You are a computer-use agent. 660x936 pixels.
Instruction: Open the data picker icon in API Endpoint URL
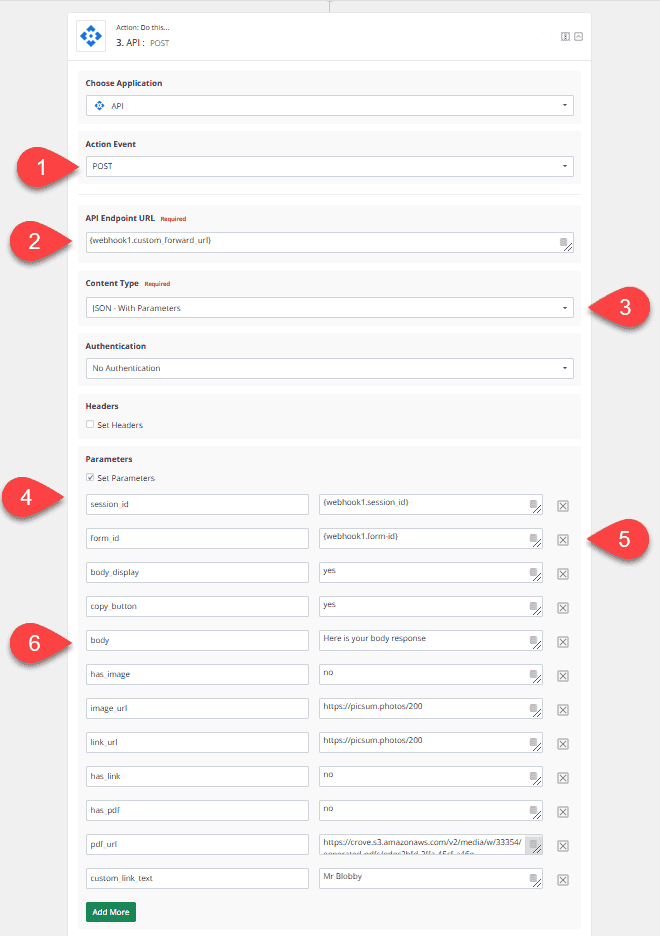[563, 242]
